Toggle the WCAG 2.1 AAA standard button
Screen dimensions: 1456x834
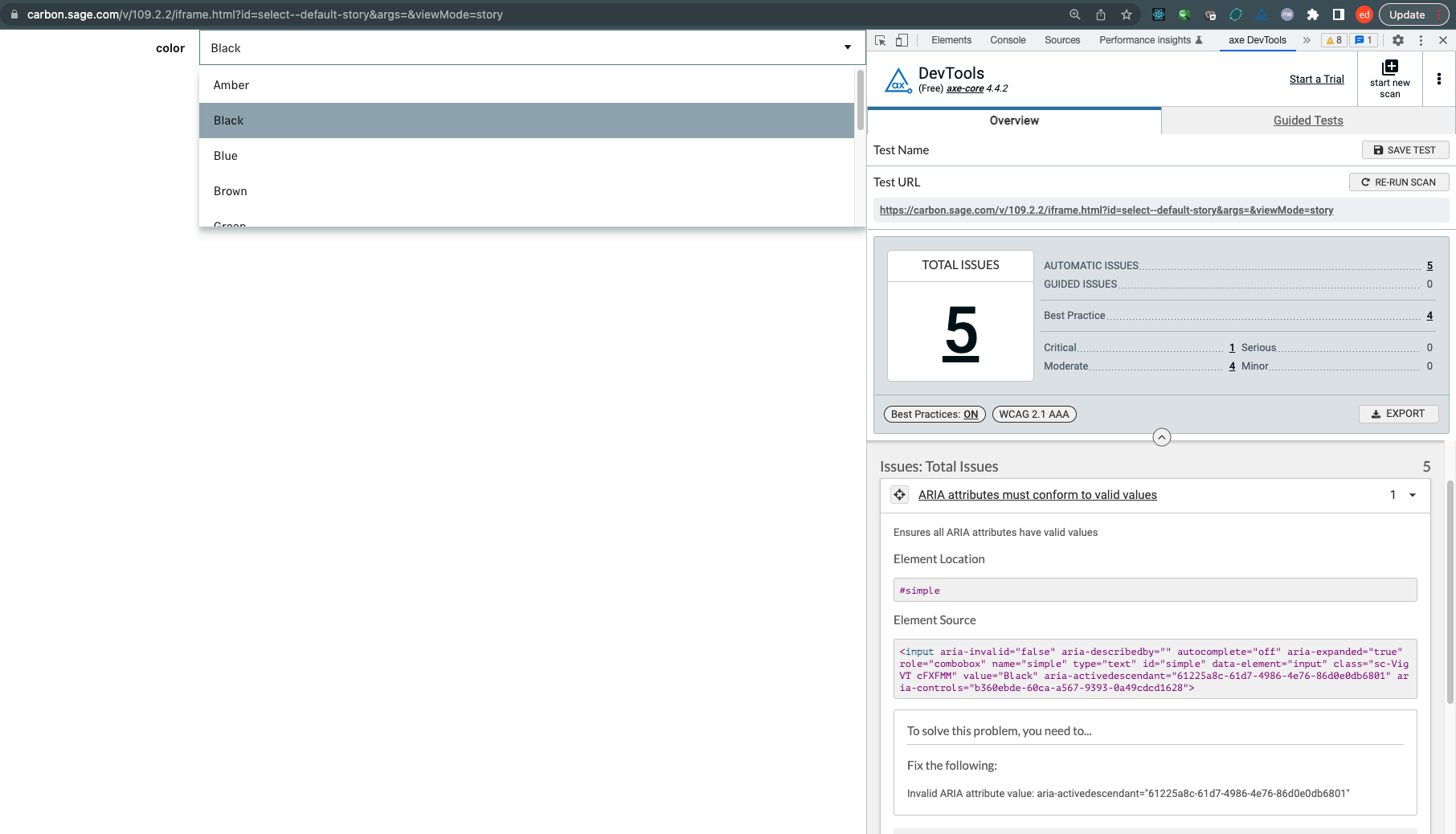[x=1034, y=414]
